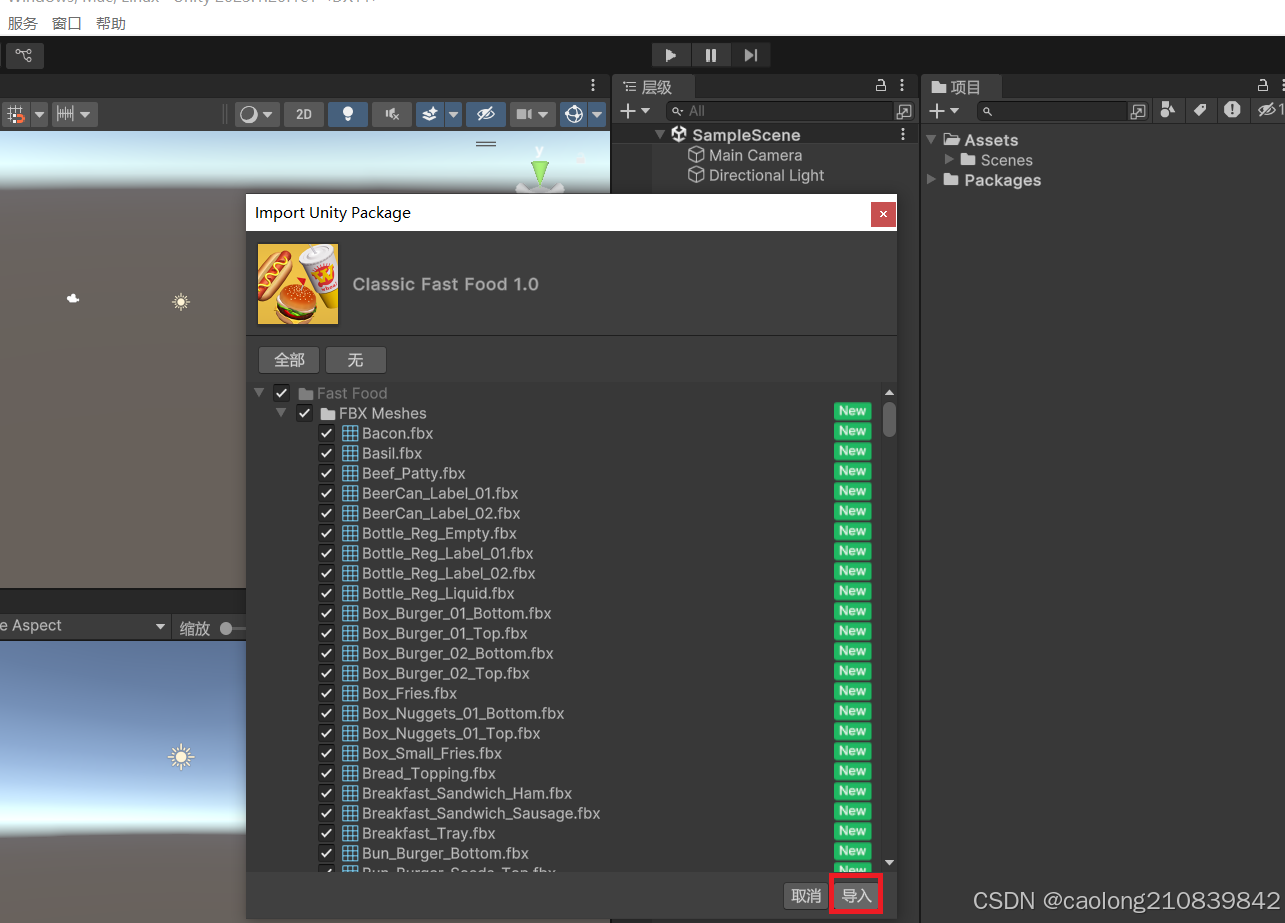Toggle hidden objects visibility eye icon

coord(486,115)
